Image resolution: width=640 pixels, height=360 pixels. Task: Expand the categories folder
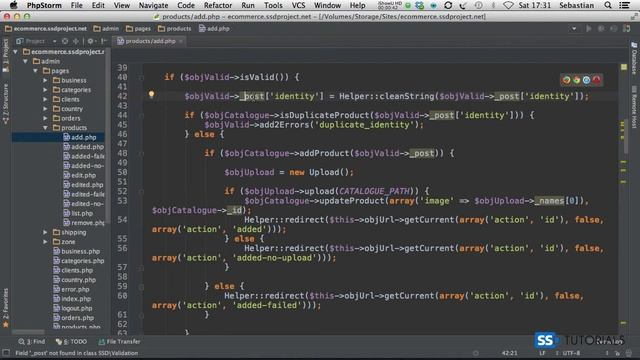pyautogui.click(x=45, y=90)
